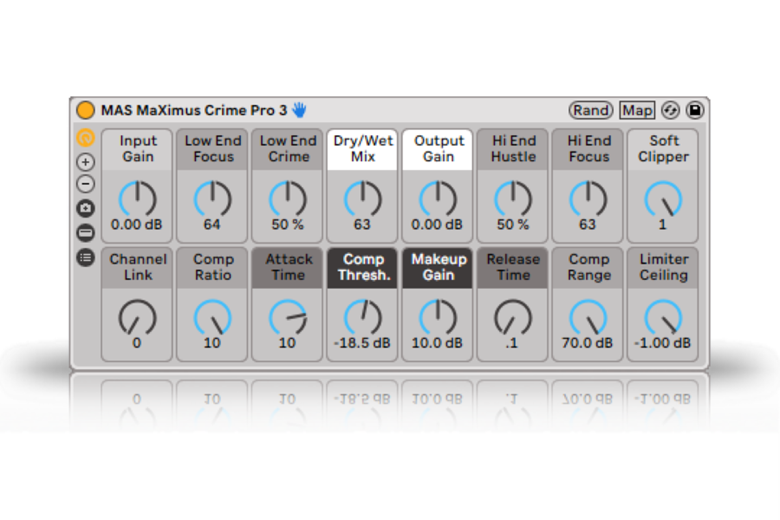Click the Comp Ratio knob
Viewport: 780px width, 520px height.
click(x=212, y=317)
